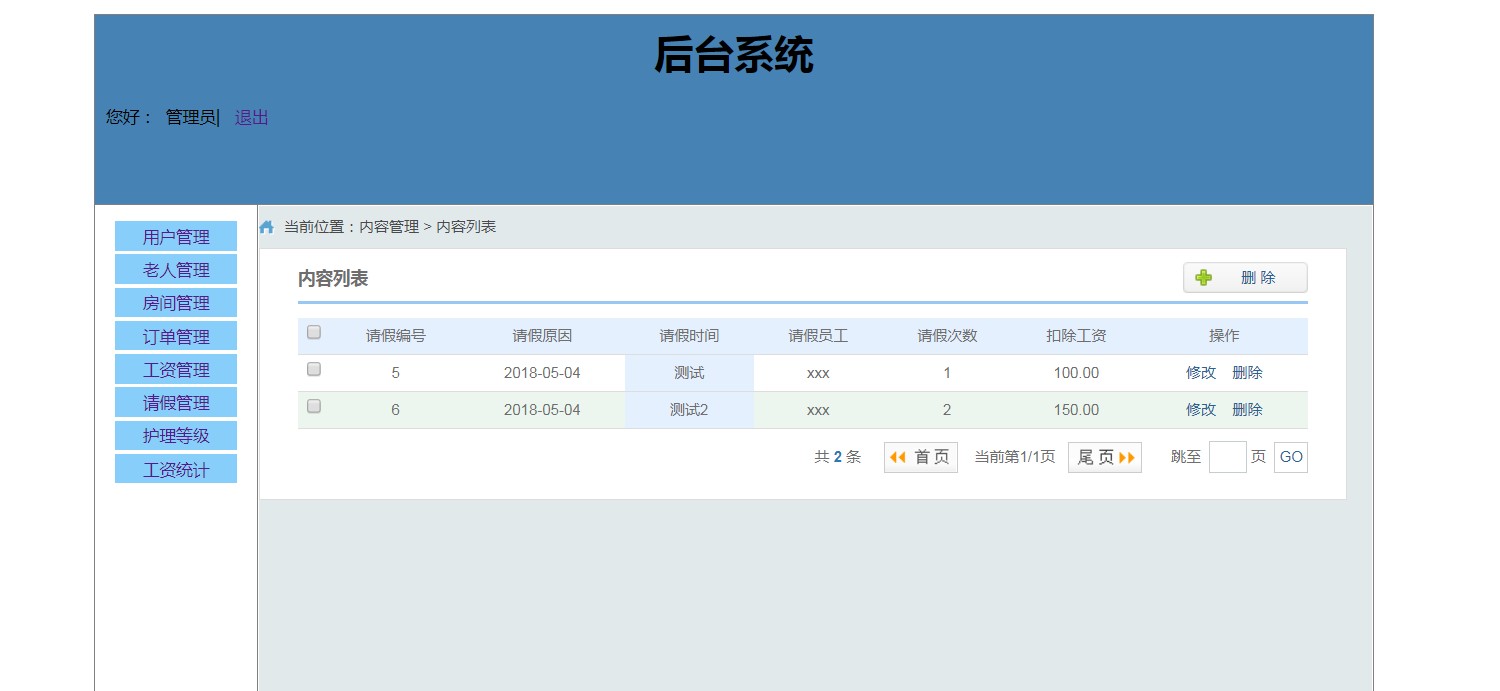Select 房间管理 from the side menu
This screenshot has width=1500, height=691.
(x=176, y=303)
